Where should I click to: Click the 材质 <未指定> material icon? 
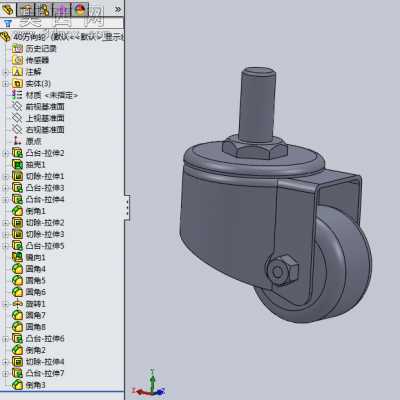pyautogui.click(x=17, y=95)
